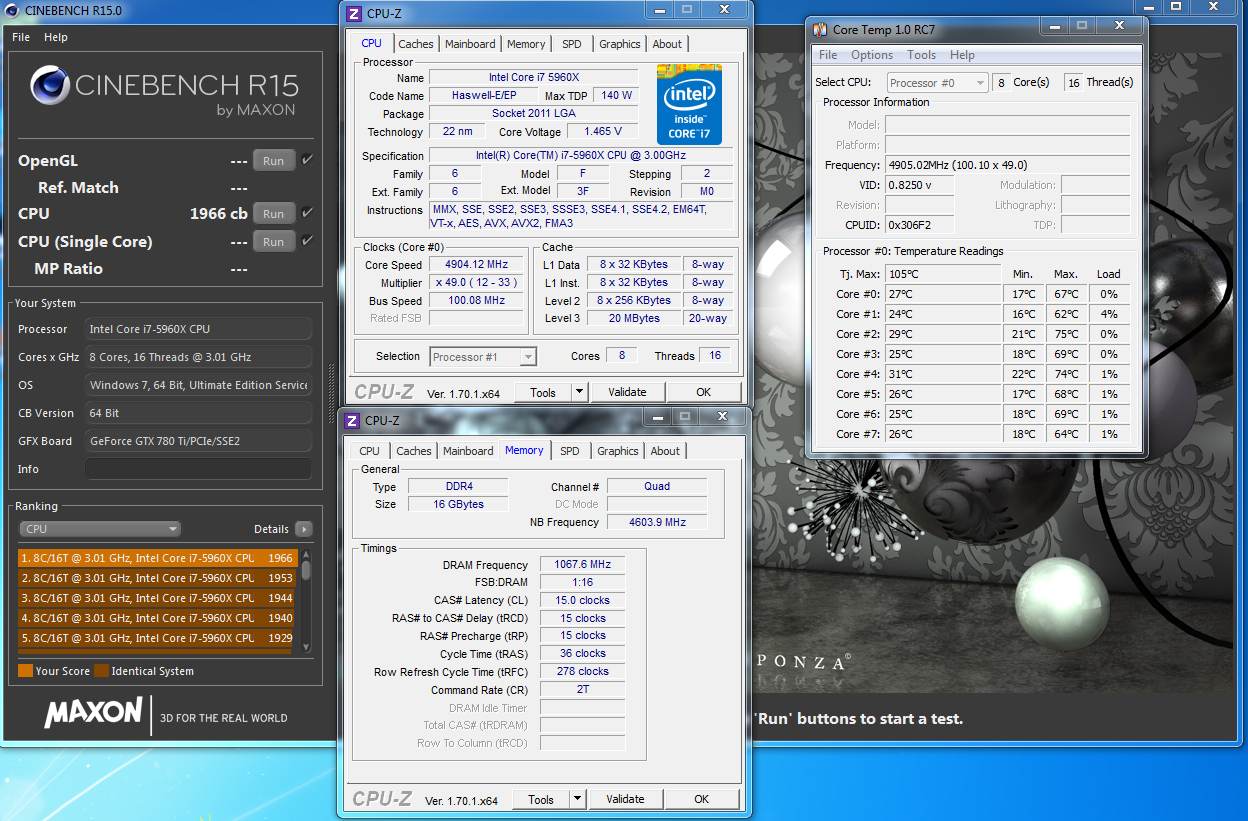The image size is (1248, 821).
Task: Select ranking entry with score 1953
Action: [157, 578]
